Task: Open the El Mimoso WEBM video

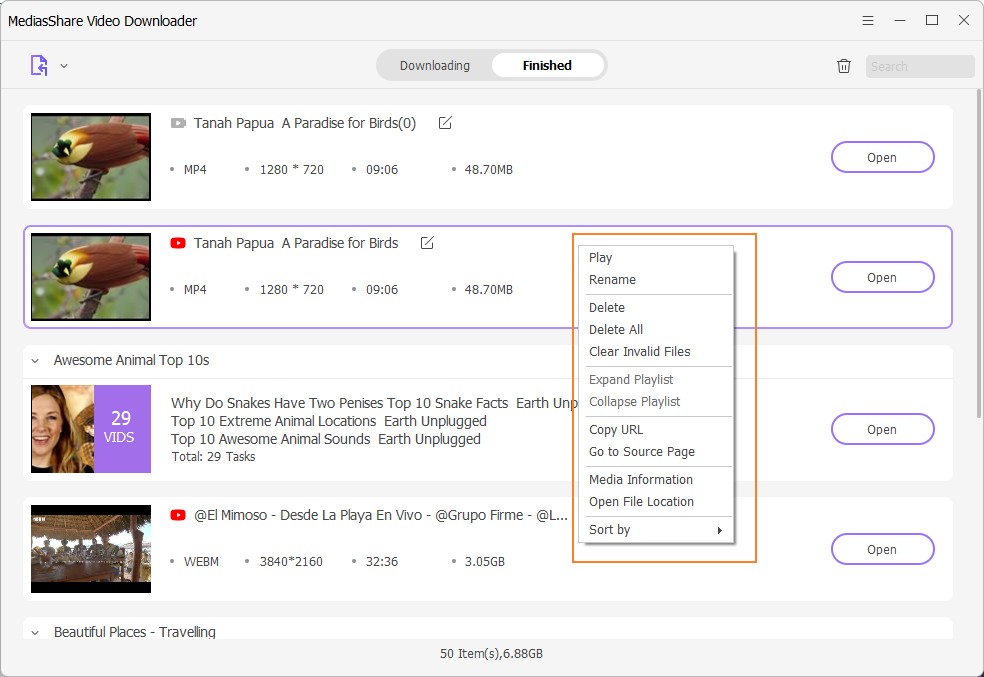Action: [x=882, y=549]
